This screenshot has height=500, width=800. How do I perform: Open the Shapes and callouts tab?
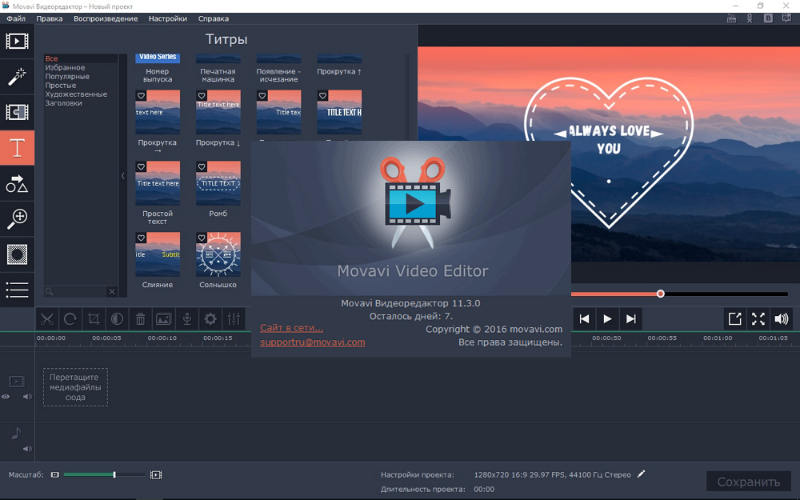17,184
